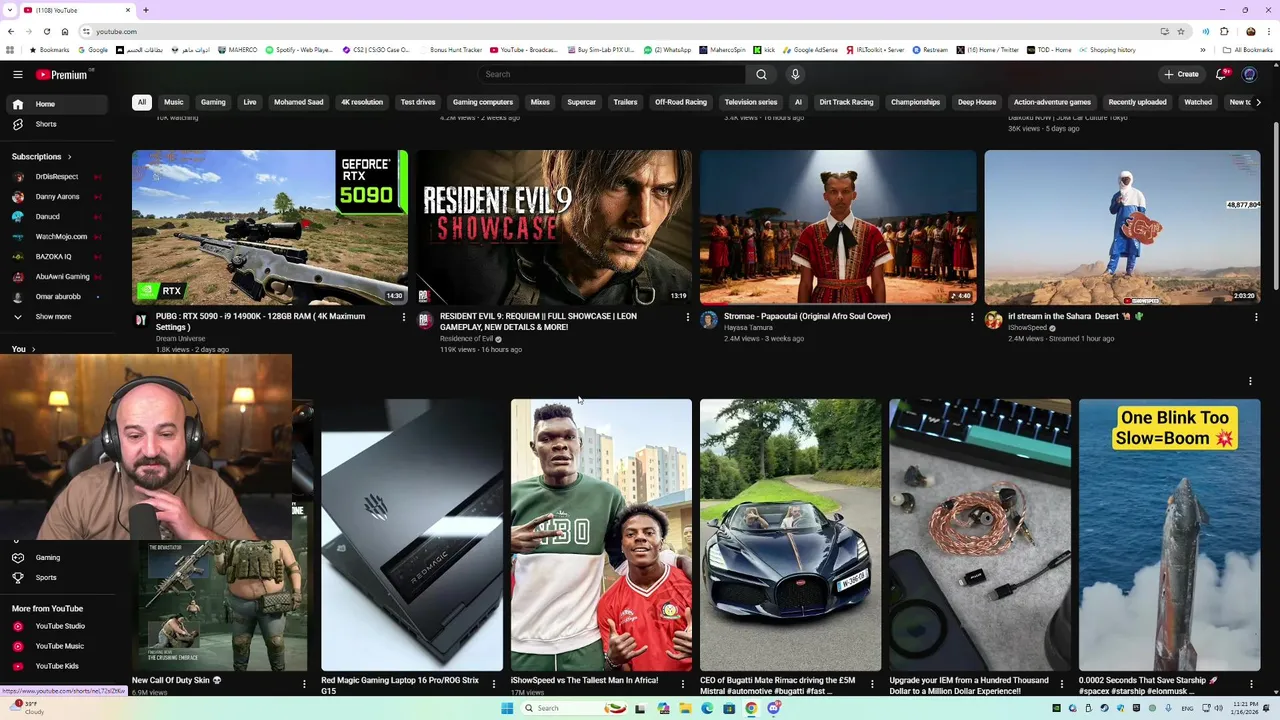The width and height of the screenshot is (1280, 720).
Task: Click the YouTube Premium logo
Action: (x=63, y=74)
